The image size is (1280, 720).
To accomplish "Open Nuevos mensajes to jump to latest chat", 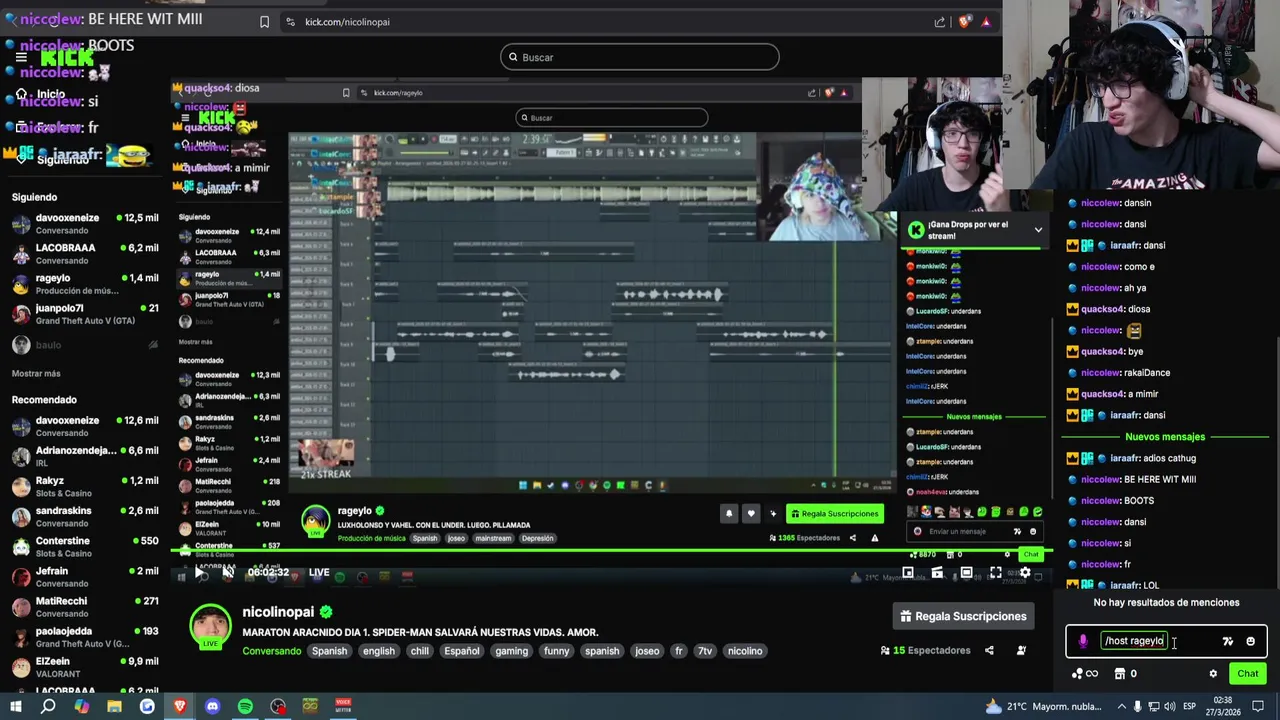I will [x=1165, y=437].
